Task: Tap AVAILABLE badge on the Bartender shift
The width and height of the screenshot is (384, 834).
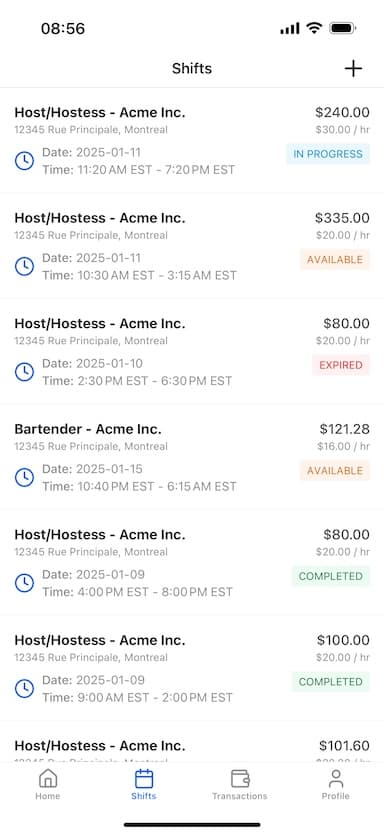Action: tap(335, 471)
